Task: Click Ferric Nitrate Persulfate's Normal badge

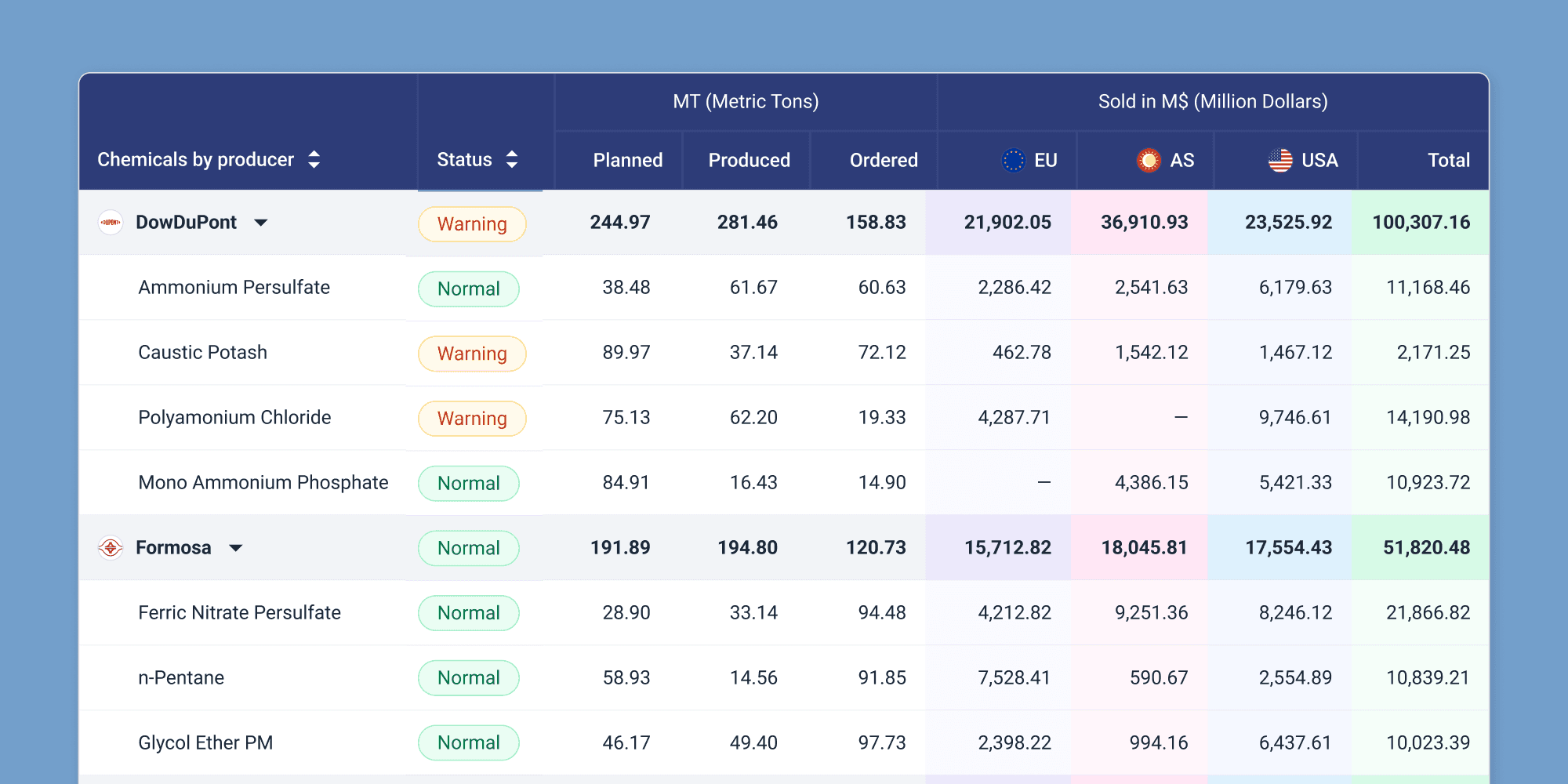Action: pos(469,613)
